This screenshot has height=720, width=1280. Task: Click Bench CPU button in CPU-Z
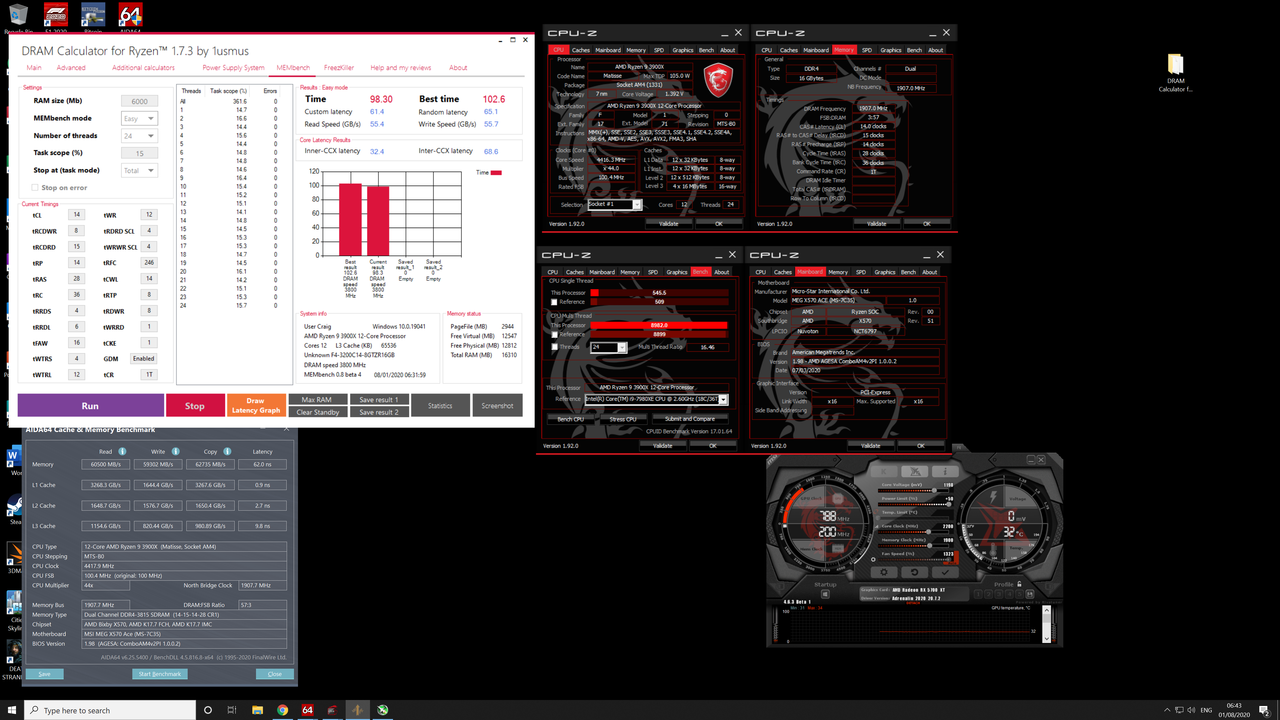[571, 419]
